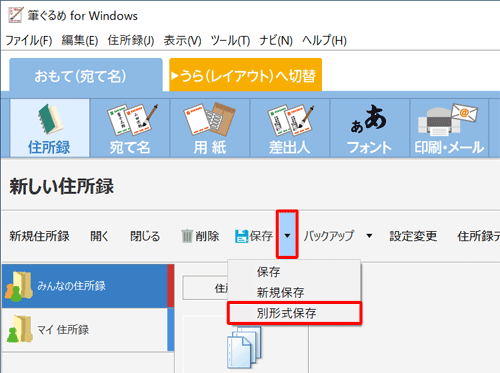This screenshot has width=500, height=373.
Task: Click the 新しい住所録 heading text
Action: [62, 186]
